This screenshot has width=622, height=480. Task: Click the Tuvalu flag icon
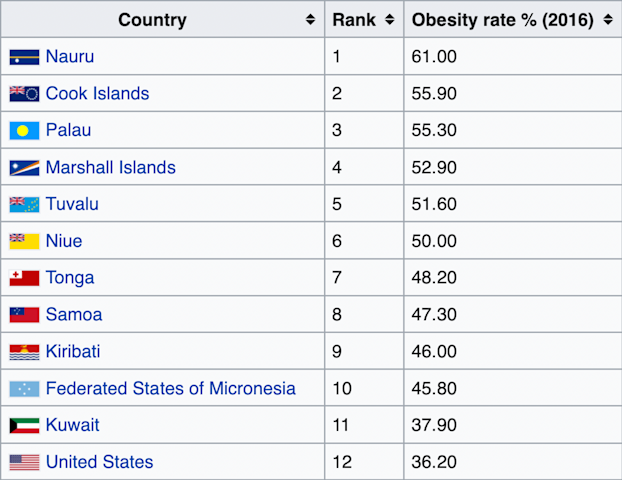(x=24, y=205)
